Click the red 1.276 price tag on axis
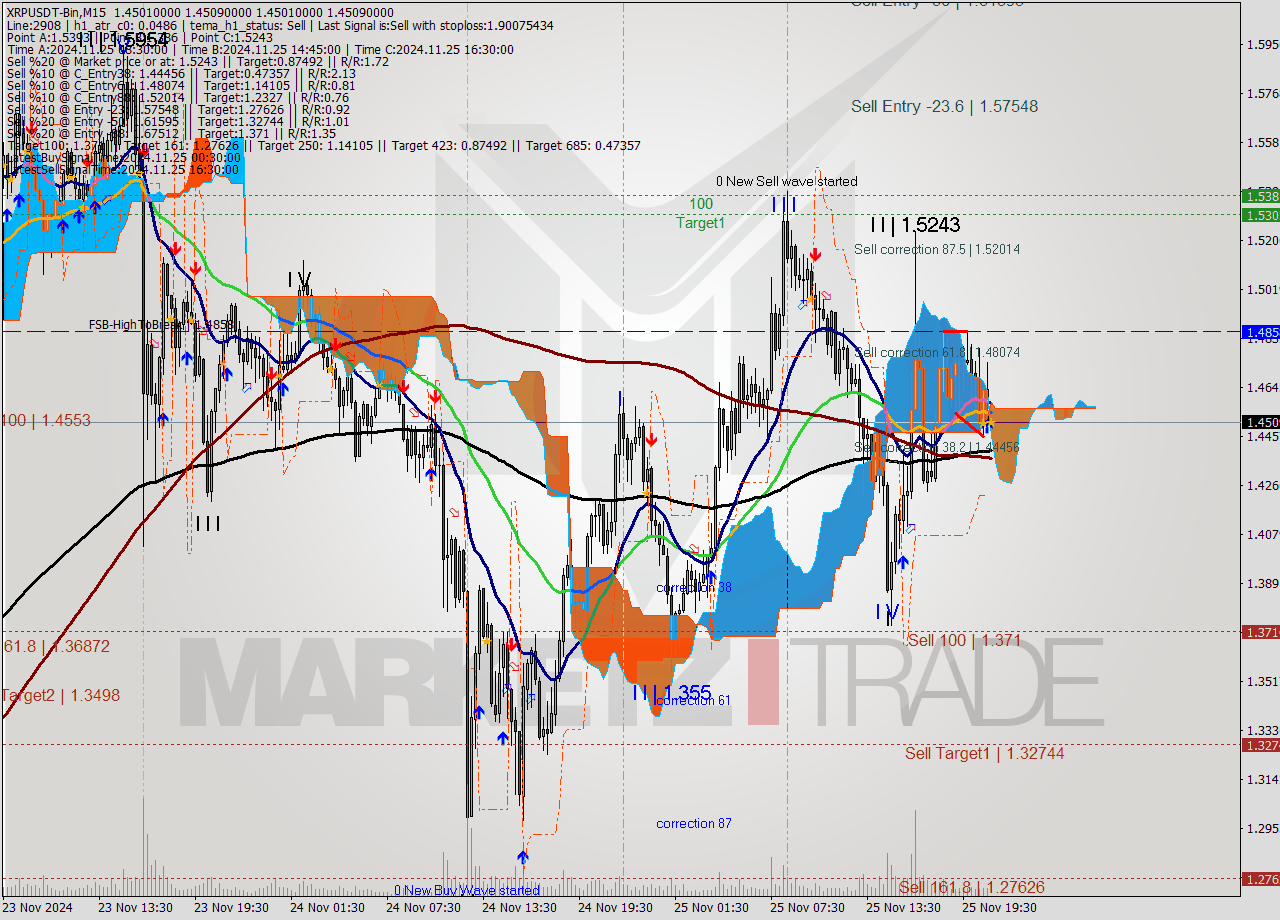The height and width of the screenshot is (920, 1280). coord(1260,879)
